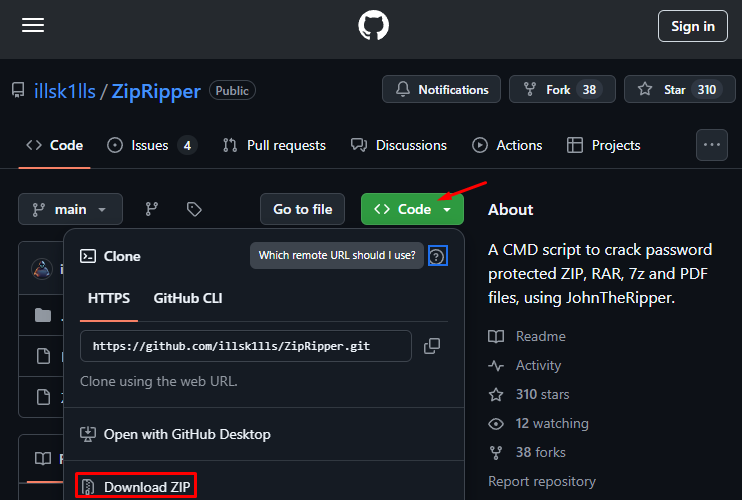This screenshot has width=742, height=500.
Task: Choose Open with GitHub Desktop
Action: pyautogui.click(x=176, y=434)
